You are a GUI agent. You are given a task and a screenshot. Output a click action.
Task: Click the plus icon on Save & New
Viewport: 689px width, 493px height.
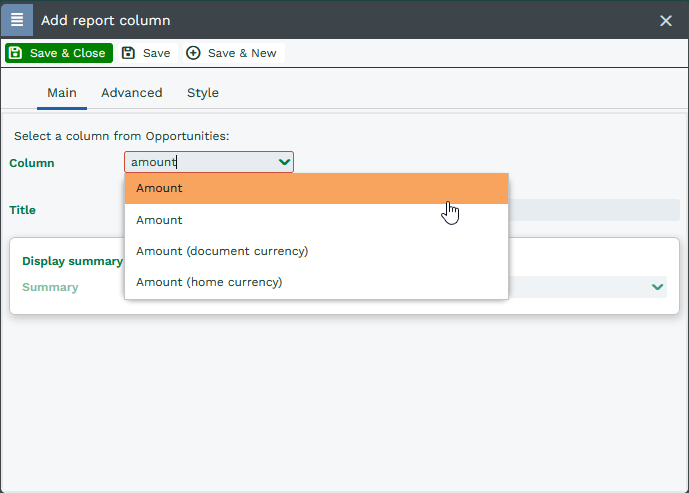194,53
